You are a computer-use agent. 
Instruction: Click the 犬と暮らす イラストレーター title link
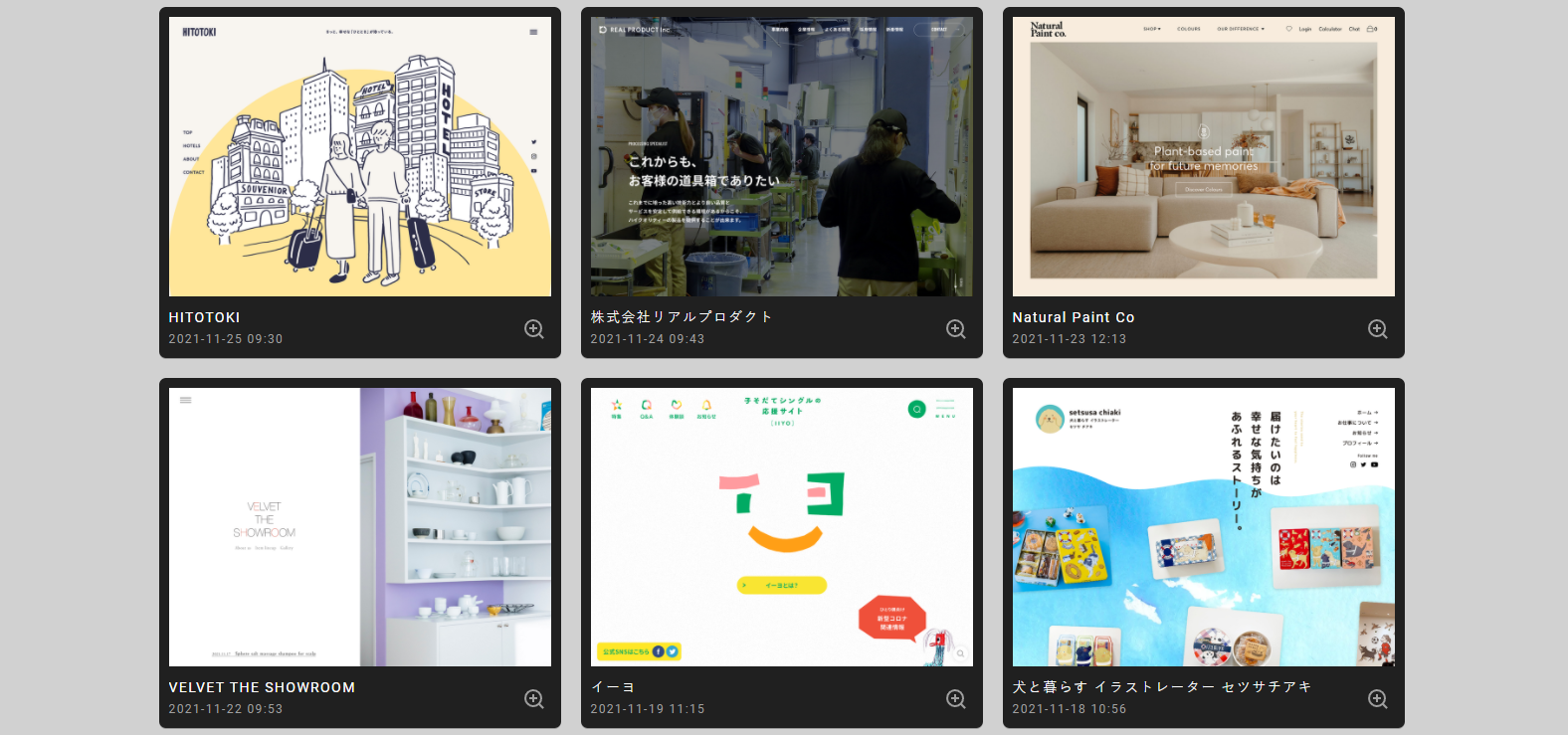click(1162, 687)
